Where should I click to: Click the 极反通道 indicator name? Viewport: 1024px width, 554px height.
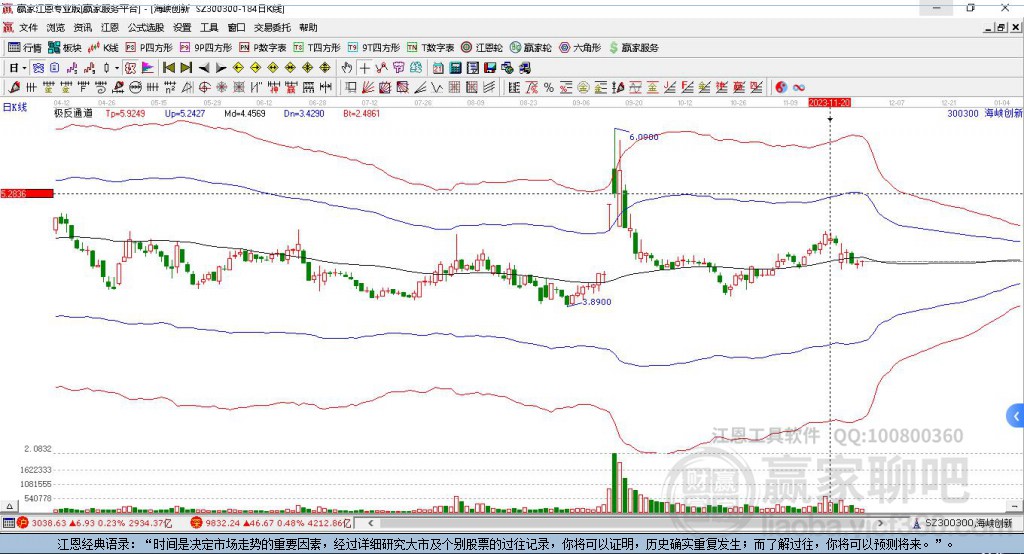click(x=73, y=113)
